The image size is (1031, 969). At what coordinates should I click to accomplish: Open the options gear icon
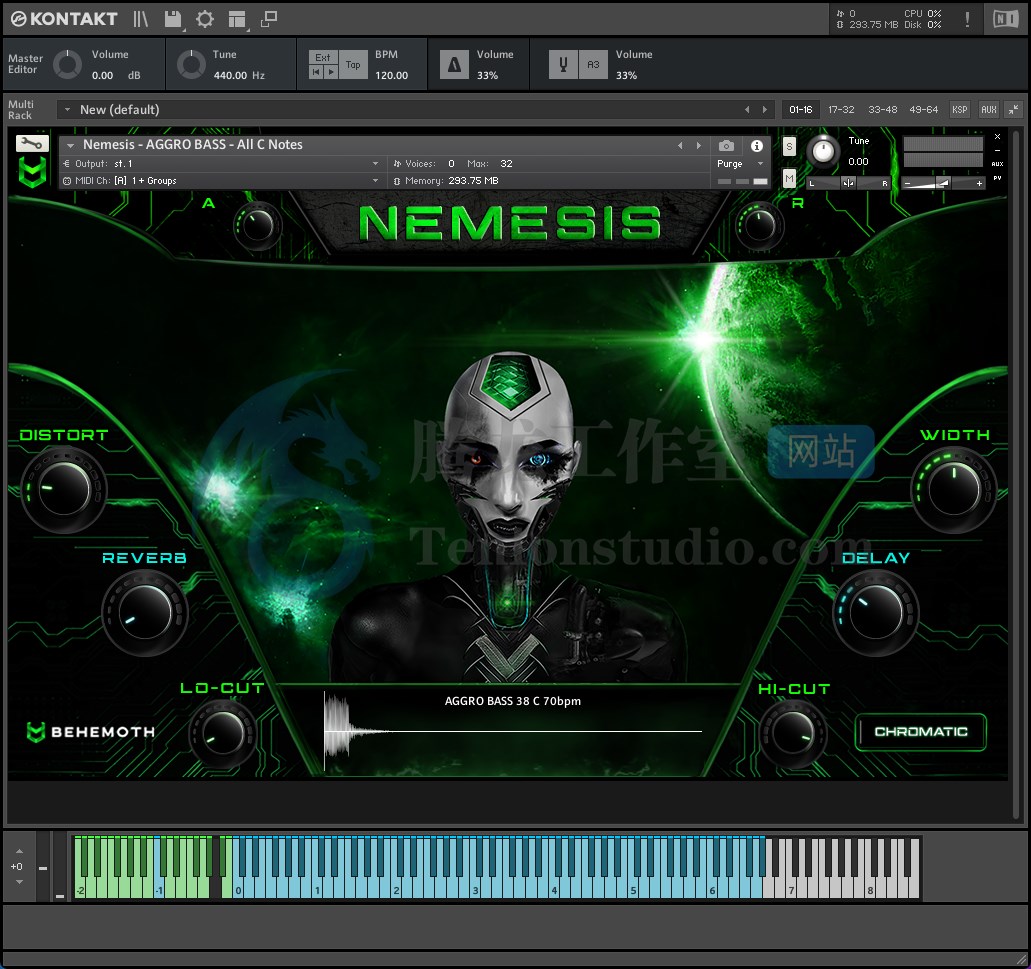(205, 19)
